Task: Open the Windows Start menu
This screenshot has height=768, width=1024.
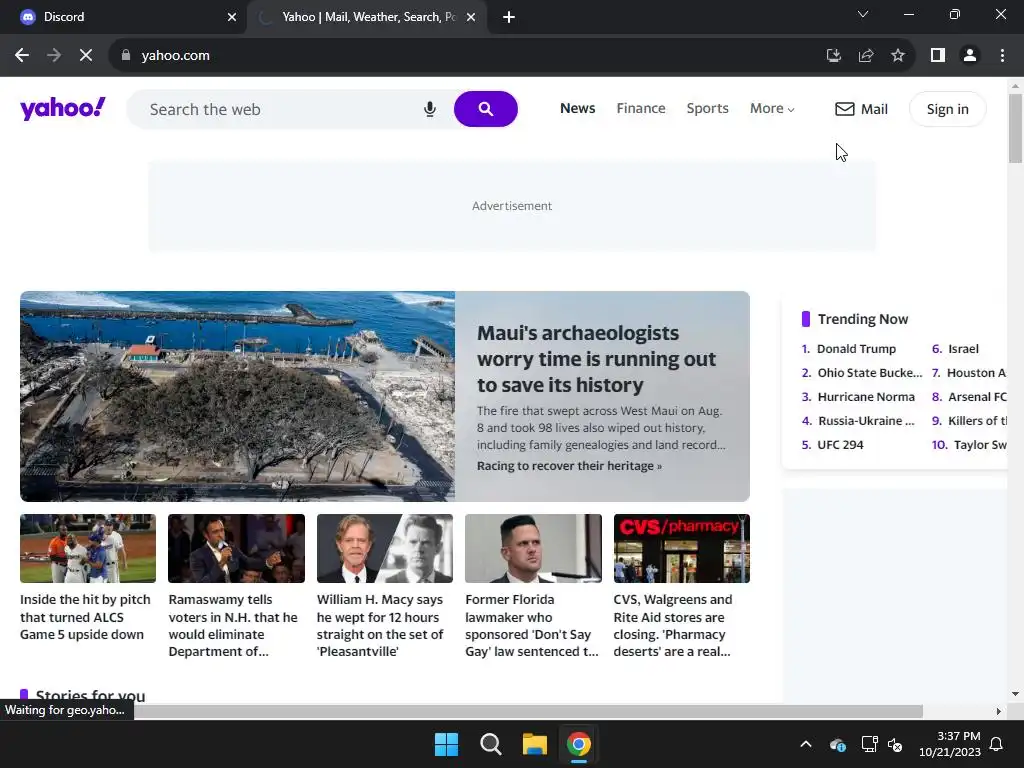Action: (447, 744)
